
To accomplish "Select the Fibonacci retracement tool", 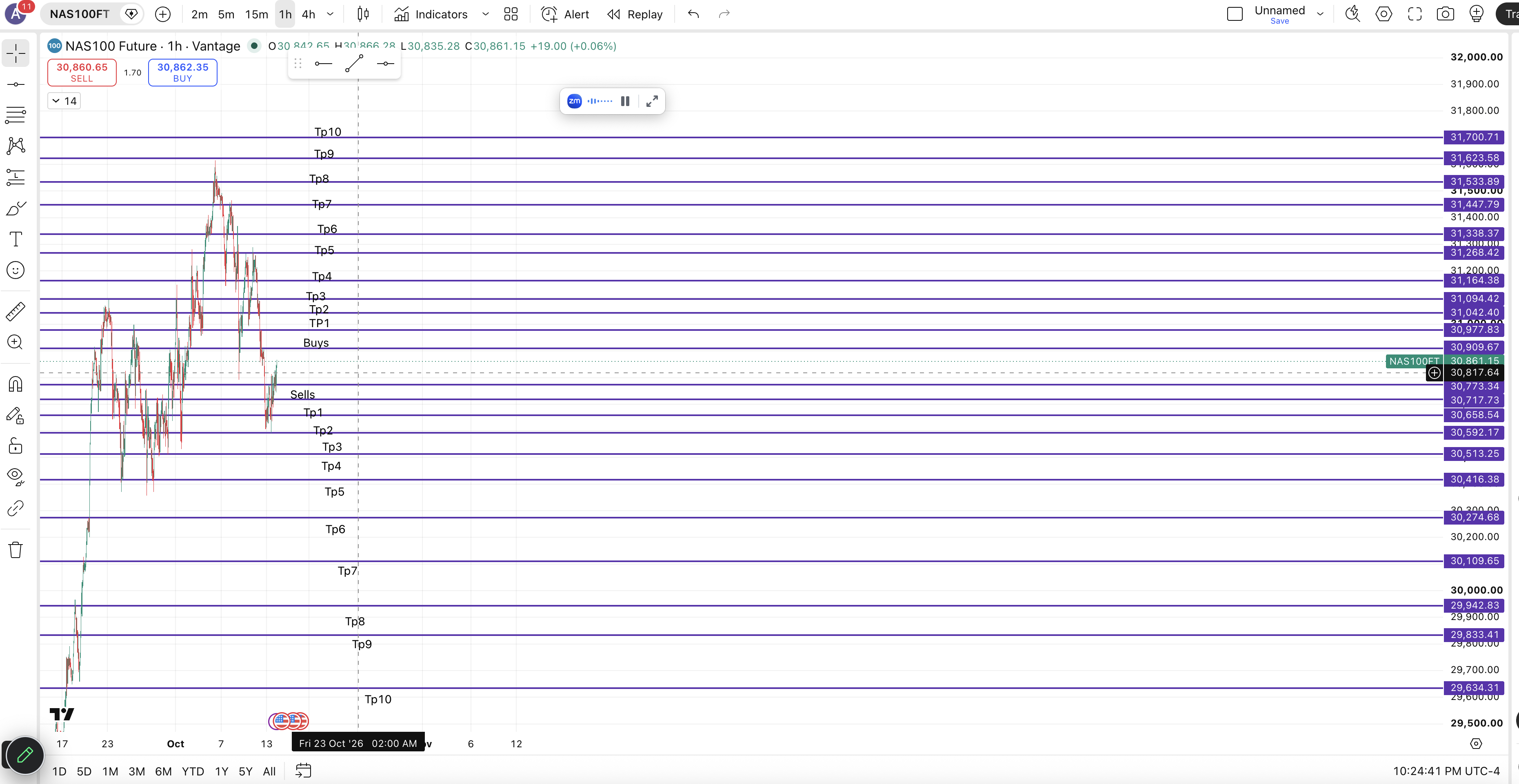I will [x=16, y=115].
